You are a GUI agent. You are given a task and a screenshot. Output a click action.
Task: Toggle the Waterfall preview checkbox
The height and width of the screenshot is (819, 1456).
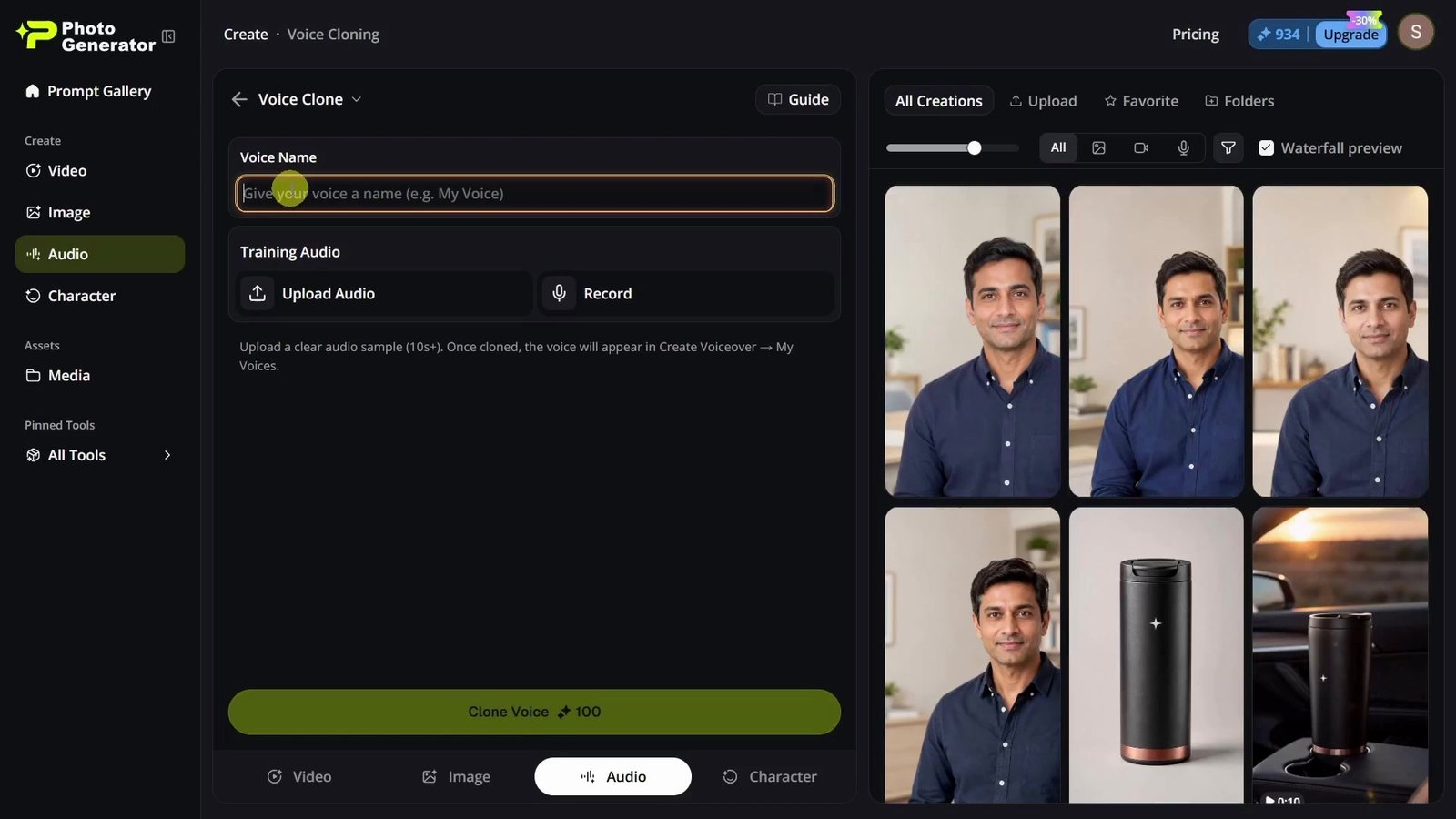[1266, 147]
